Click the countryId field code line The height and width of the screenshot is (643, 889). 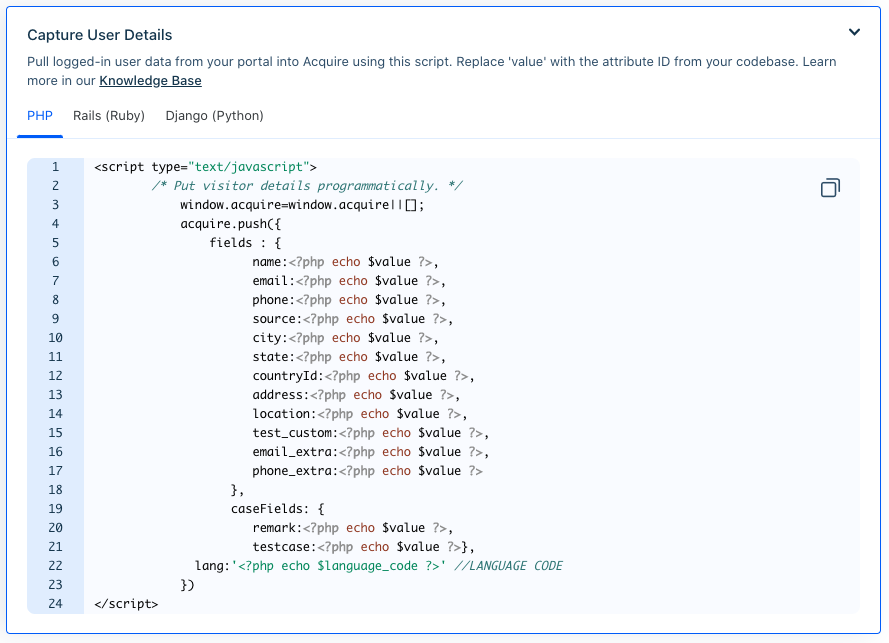[363, 375]
